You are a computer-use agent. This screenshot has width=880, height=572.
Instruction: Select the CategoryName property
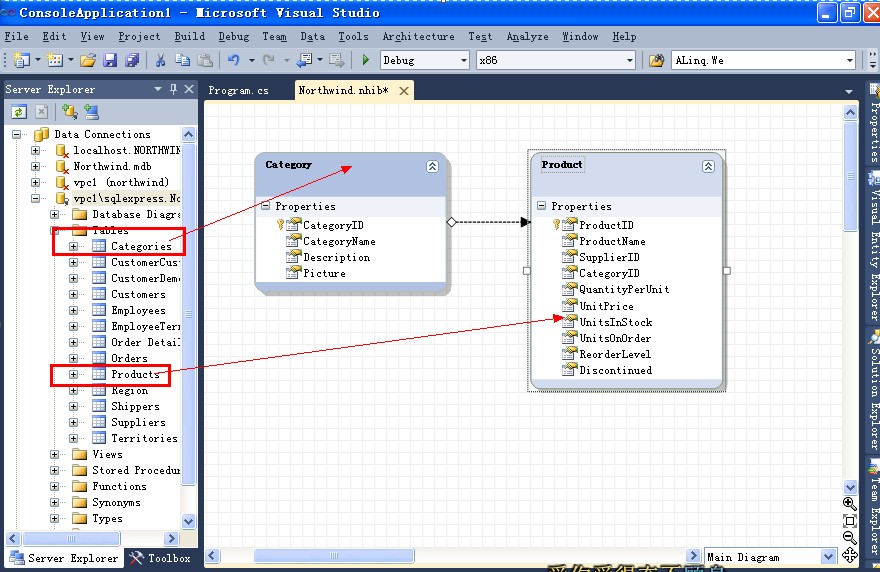coord(339,241)
